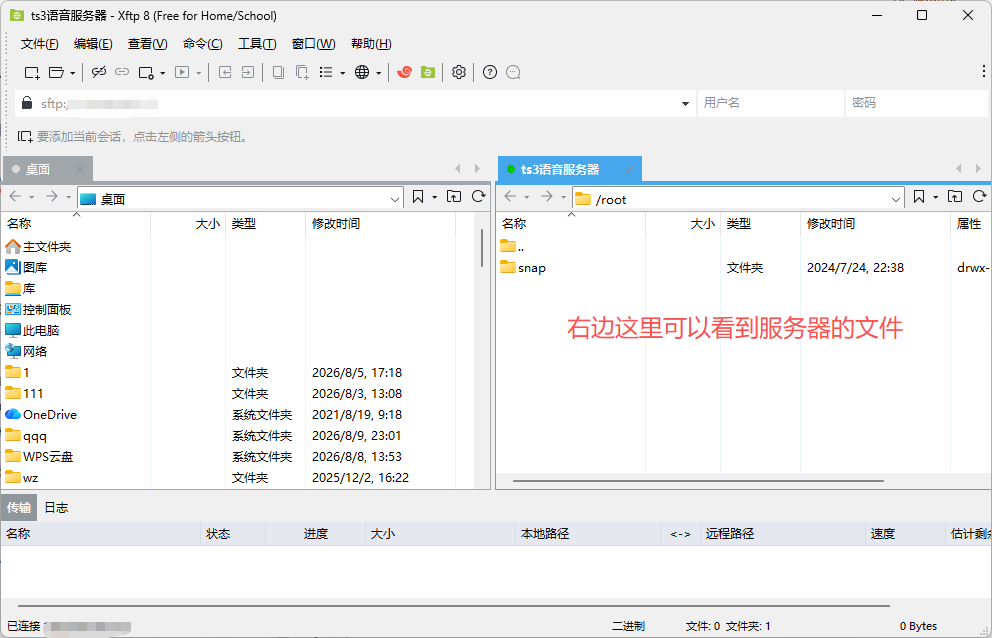Click the globe encoding icon
The width and height of the screenshot is (992, 638).
point(362,72)
